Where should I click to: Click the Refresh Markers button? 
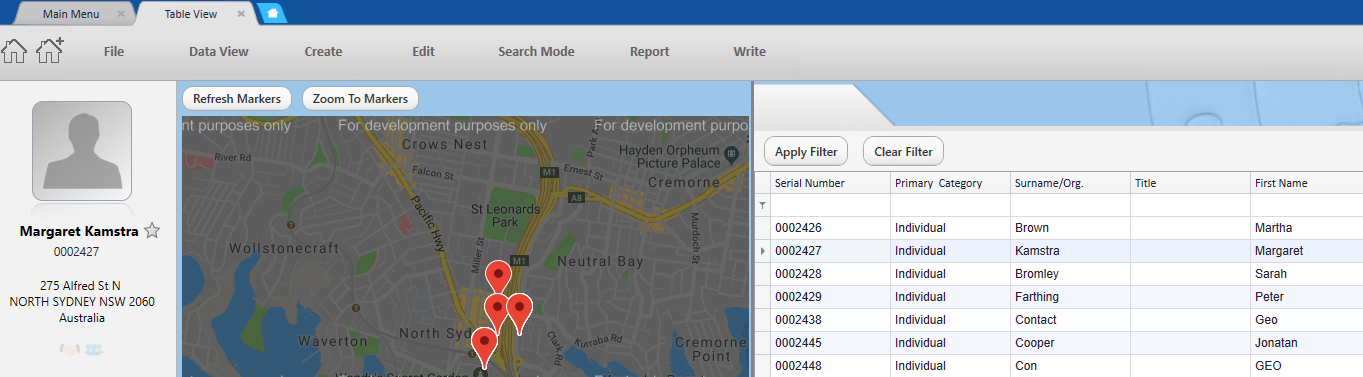coord(237,99)
